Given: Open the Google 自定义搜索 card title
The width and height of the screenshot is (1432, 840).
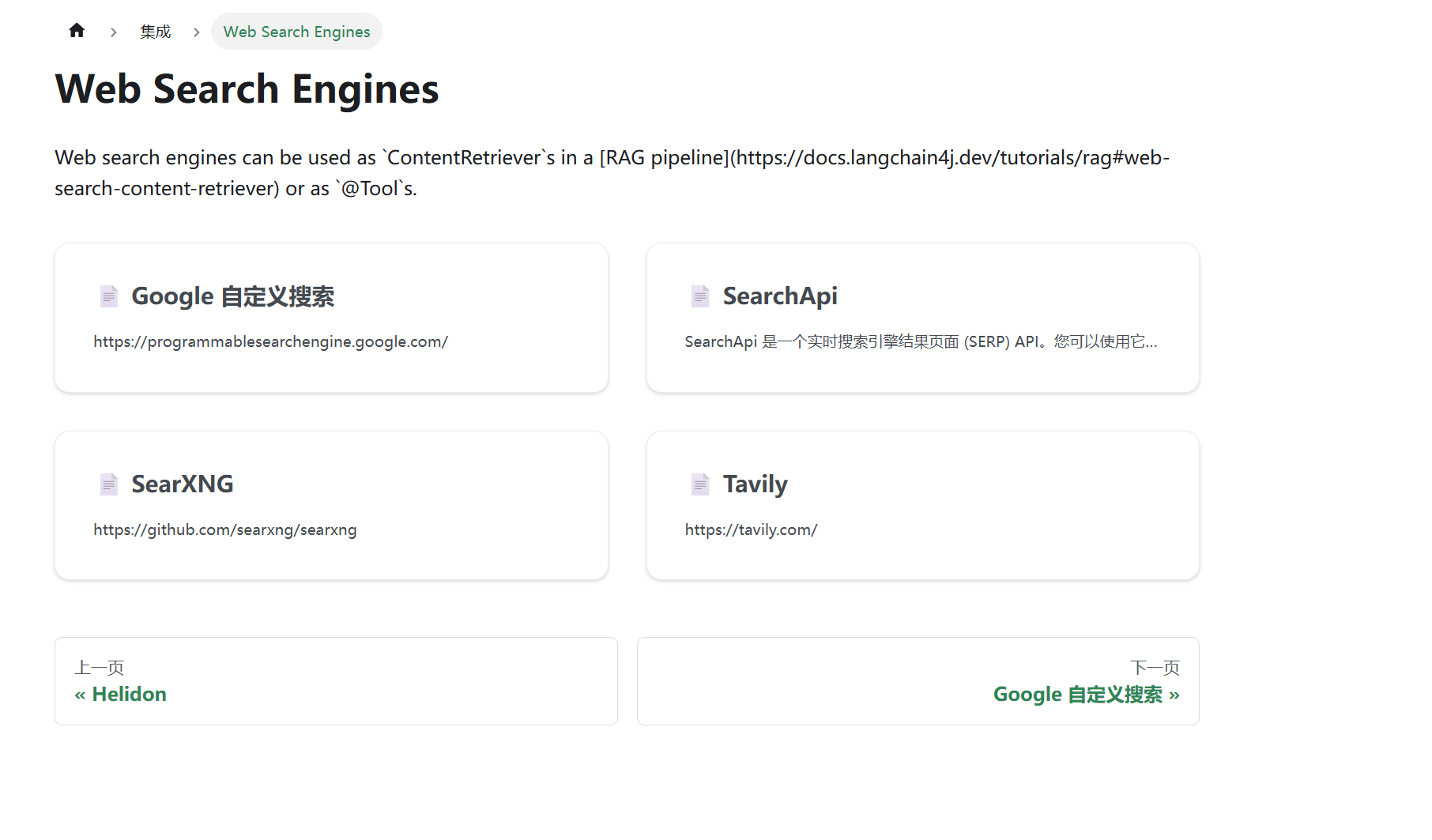Looking at the screenshot, I should click(x=233, y=296).
